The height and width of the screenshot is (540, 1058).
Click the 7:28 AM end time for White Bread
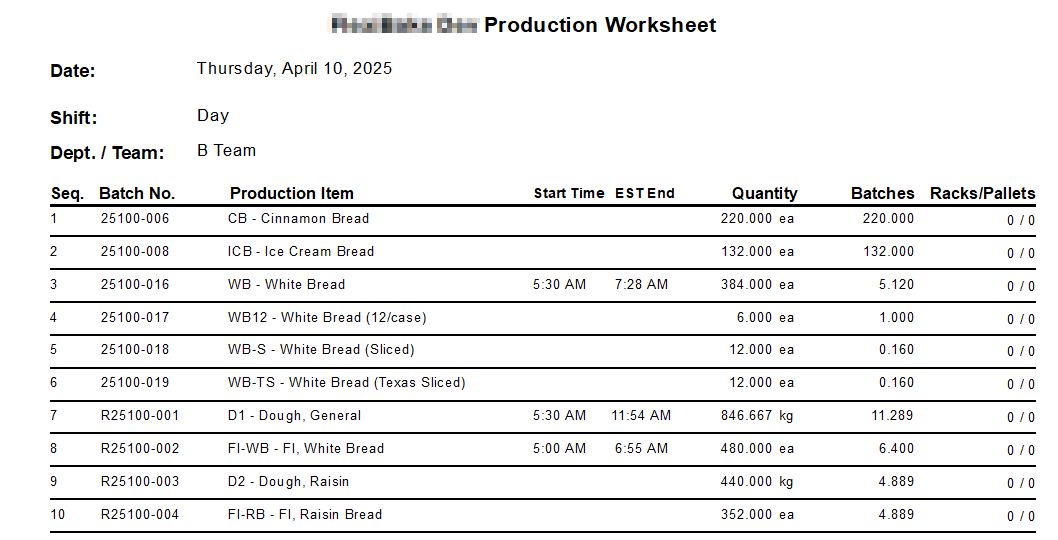coord(641,285)
